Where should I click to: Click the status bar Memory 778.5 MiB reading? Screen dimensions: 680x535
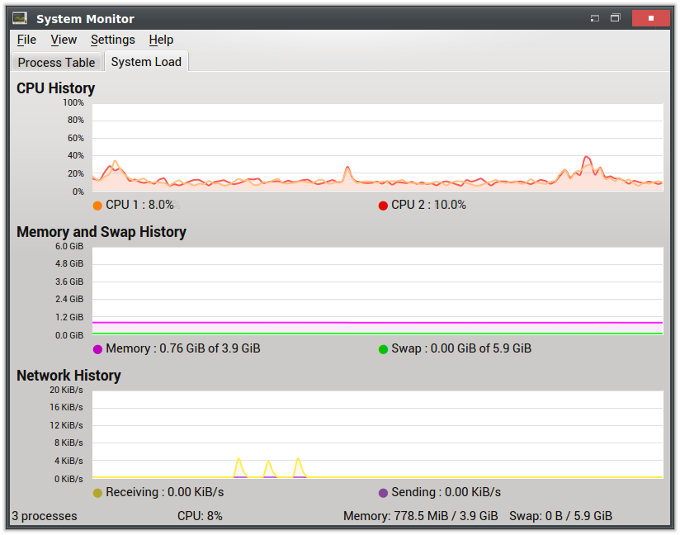pyautogui.click(x=420, y=516)
